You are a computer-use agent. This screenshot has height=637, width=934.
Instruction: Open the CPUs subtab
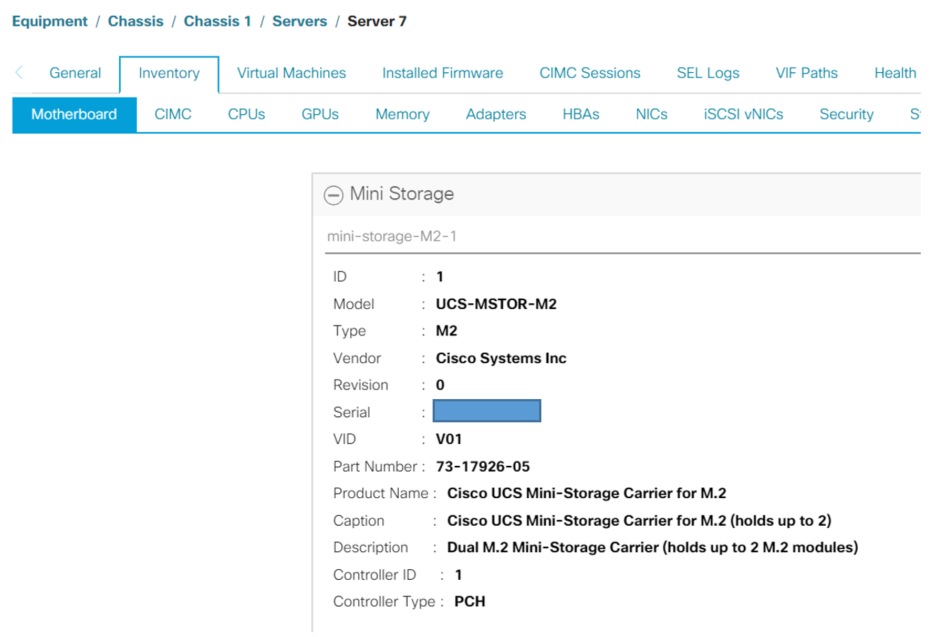pos(246,114)
